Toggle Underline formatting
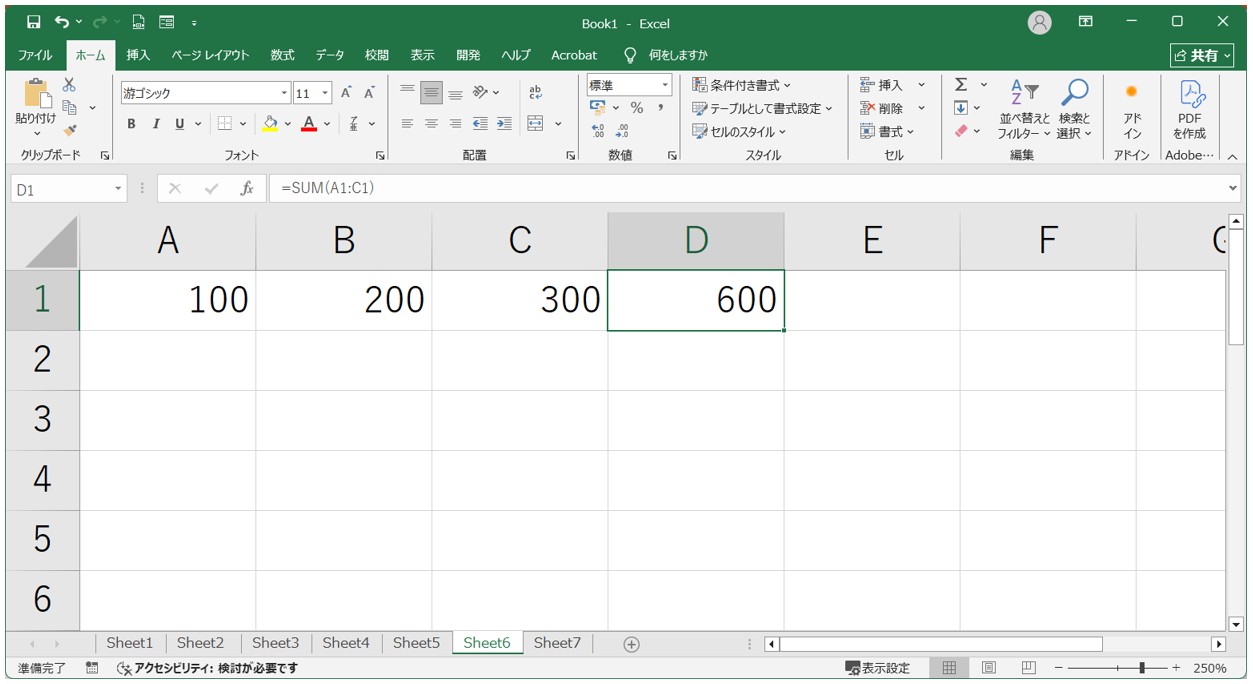 click(x=180, y=124)
